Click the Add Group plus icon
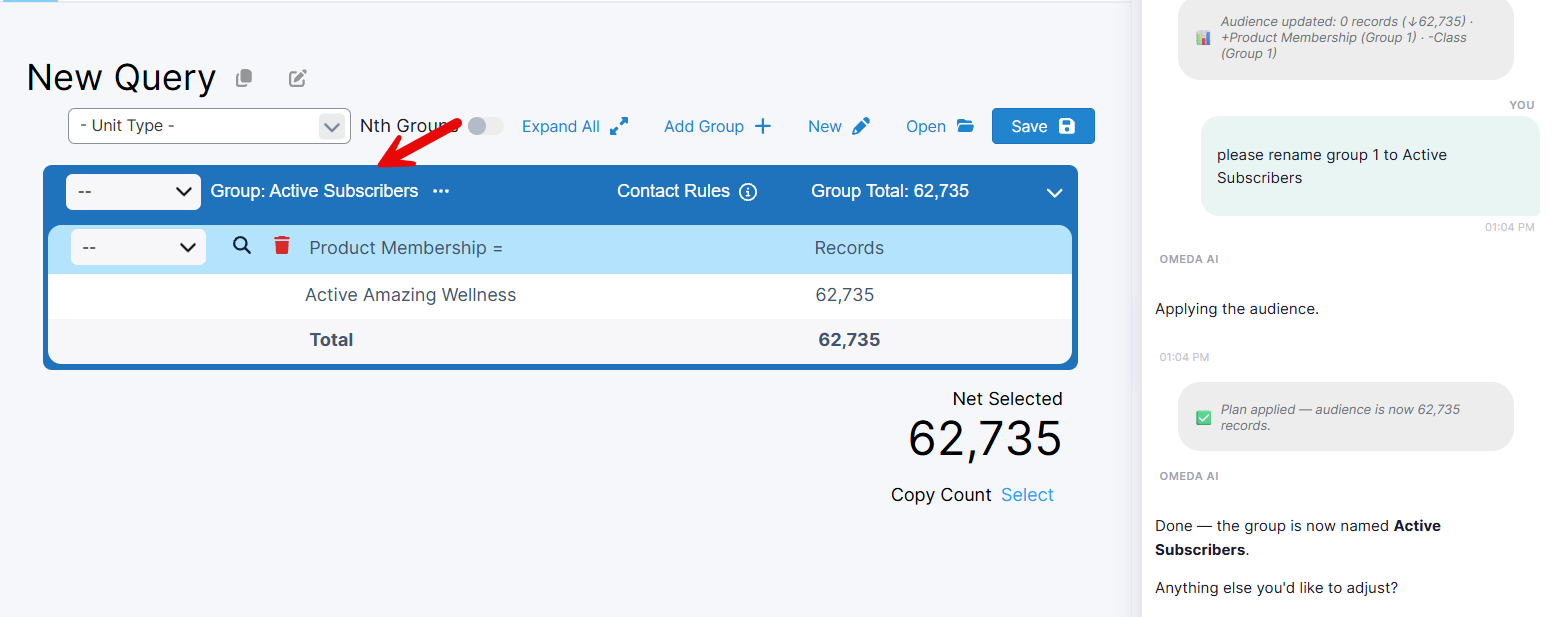 (x=763, y=126)
